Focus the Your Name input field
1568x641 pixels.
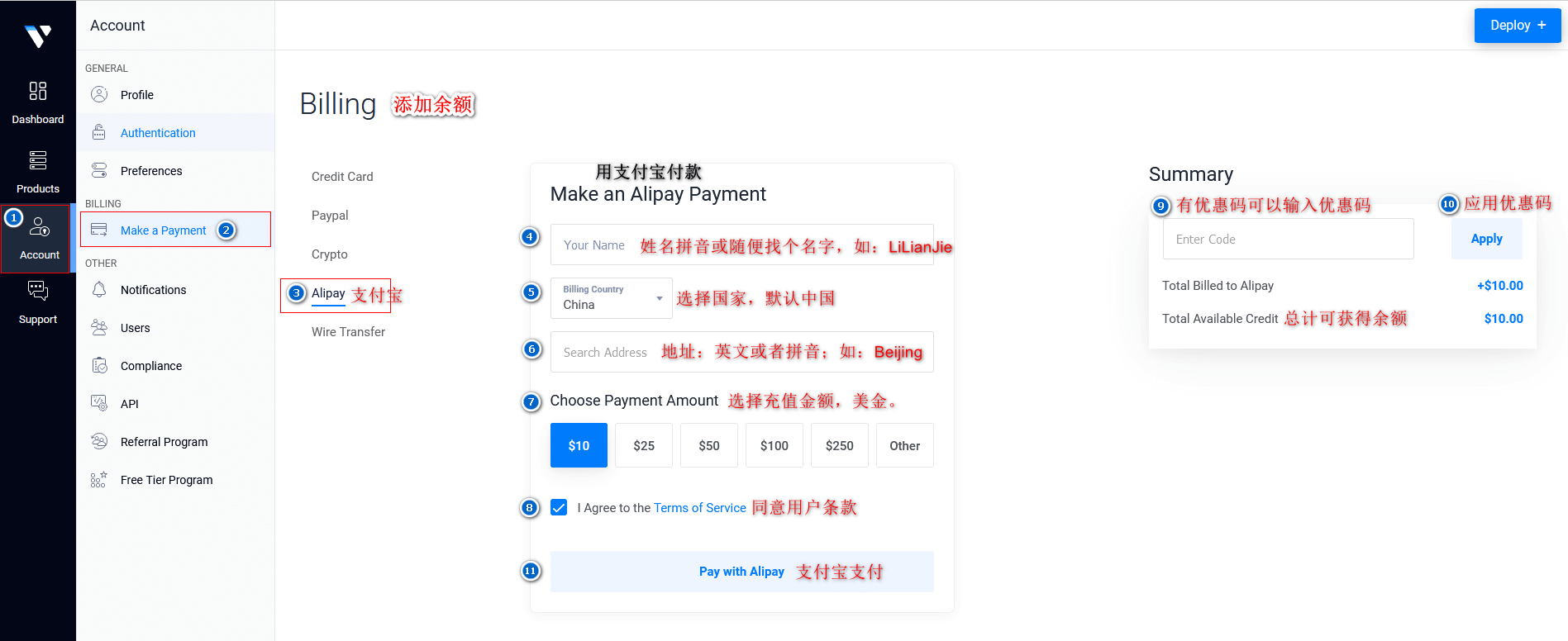(741, 245)
